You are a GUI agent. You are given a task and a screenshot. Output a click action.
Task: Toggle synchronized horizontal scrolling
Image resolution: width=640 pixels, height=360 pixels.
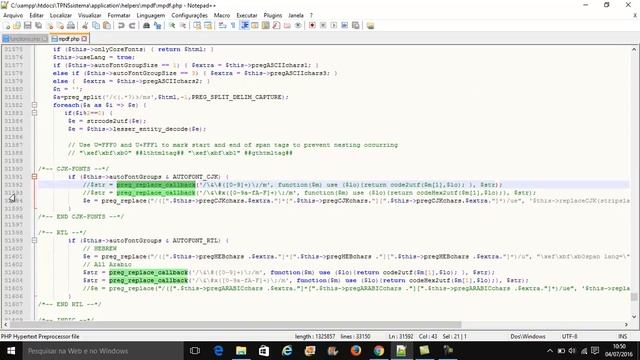pyautogui.click(x=208, y=26)
